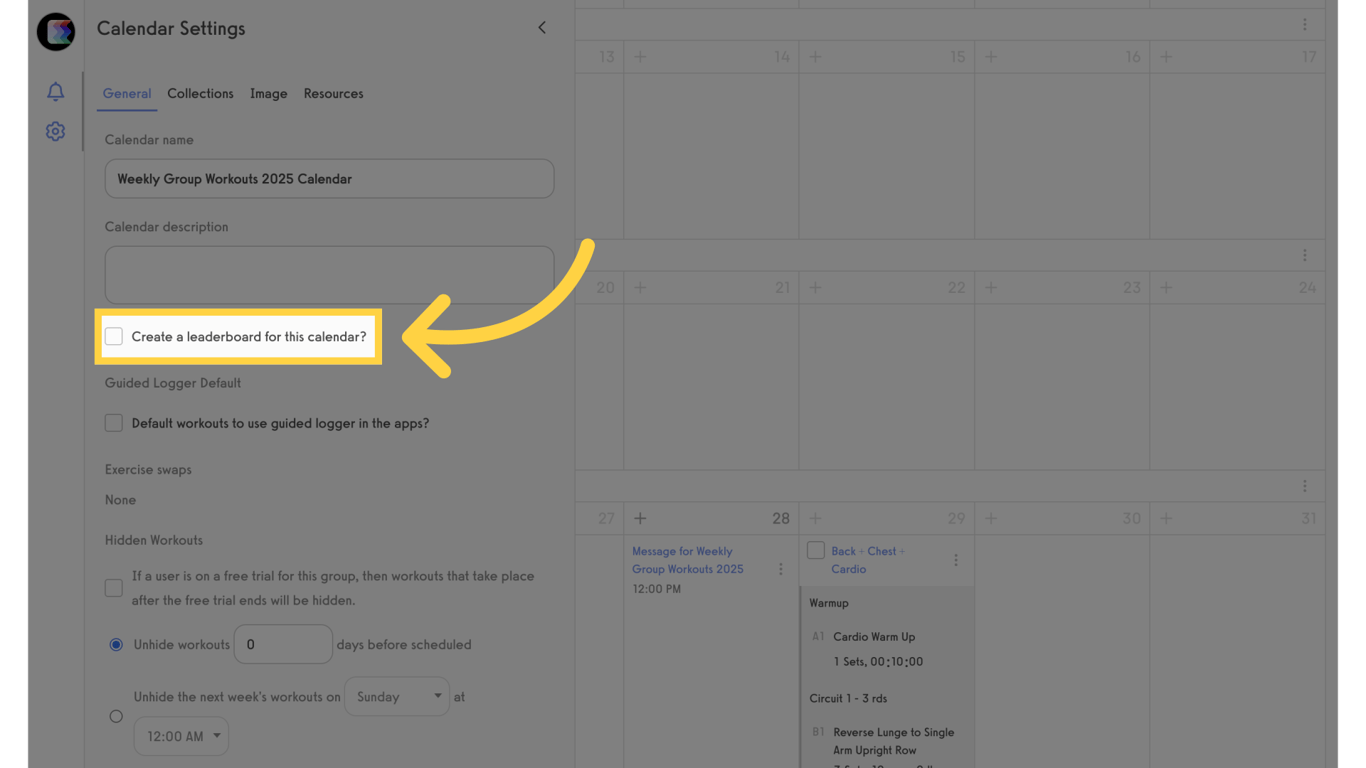The width and height of the screenshot is (1366, 768).
Task: Check default workouts to use guided logger
Action: (x=113, y=422)
